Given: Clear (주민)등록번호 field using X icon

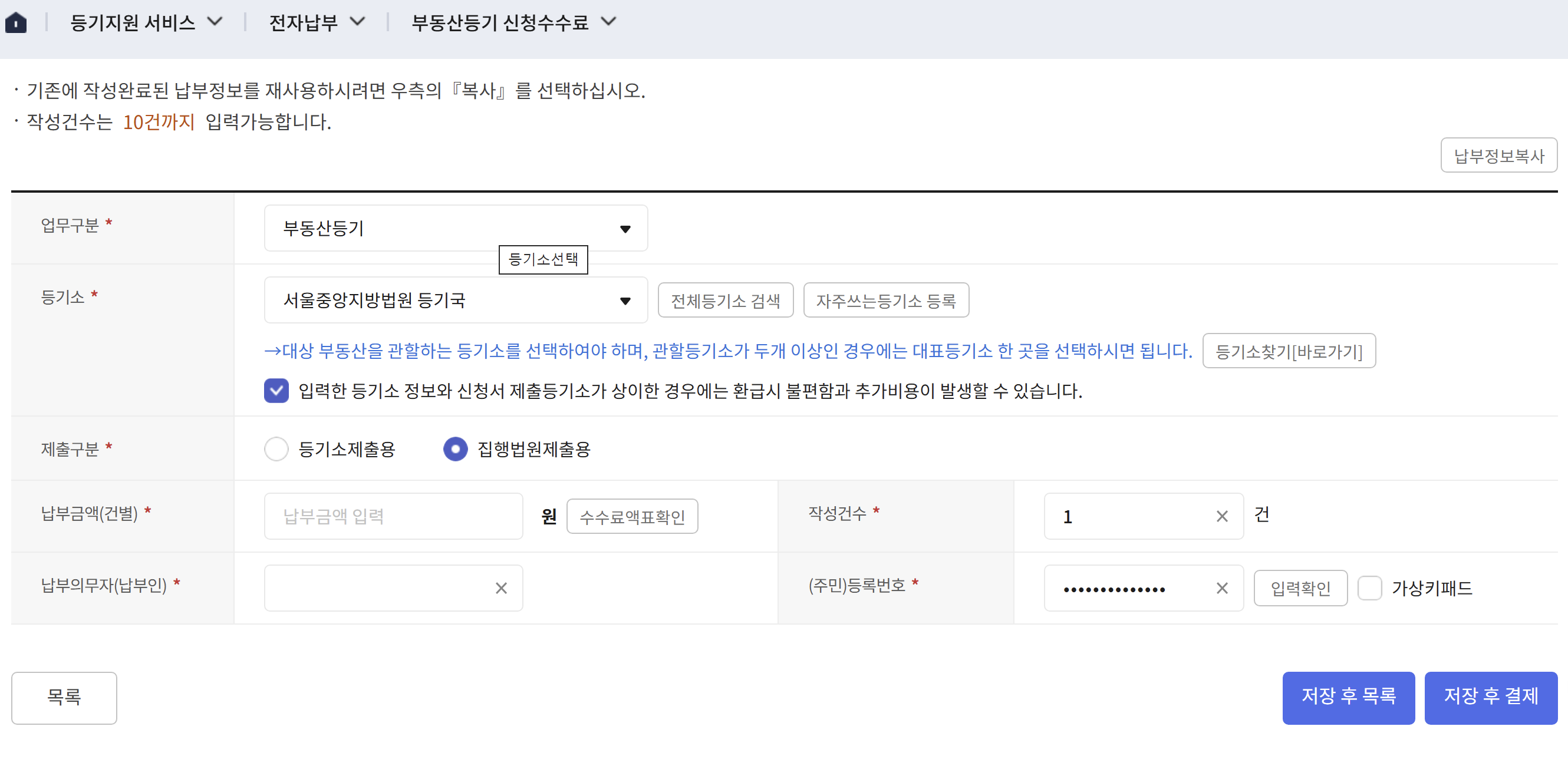Looking at the screenshot, I should [x=1221, y=588].
